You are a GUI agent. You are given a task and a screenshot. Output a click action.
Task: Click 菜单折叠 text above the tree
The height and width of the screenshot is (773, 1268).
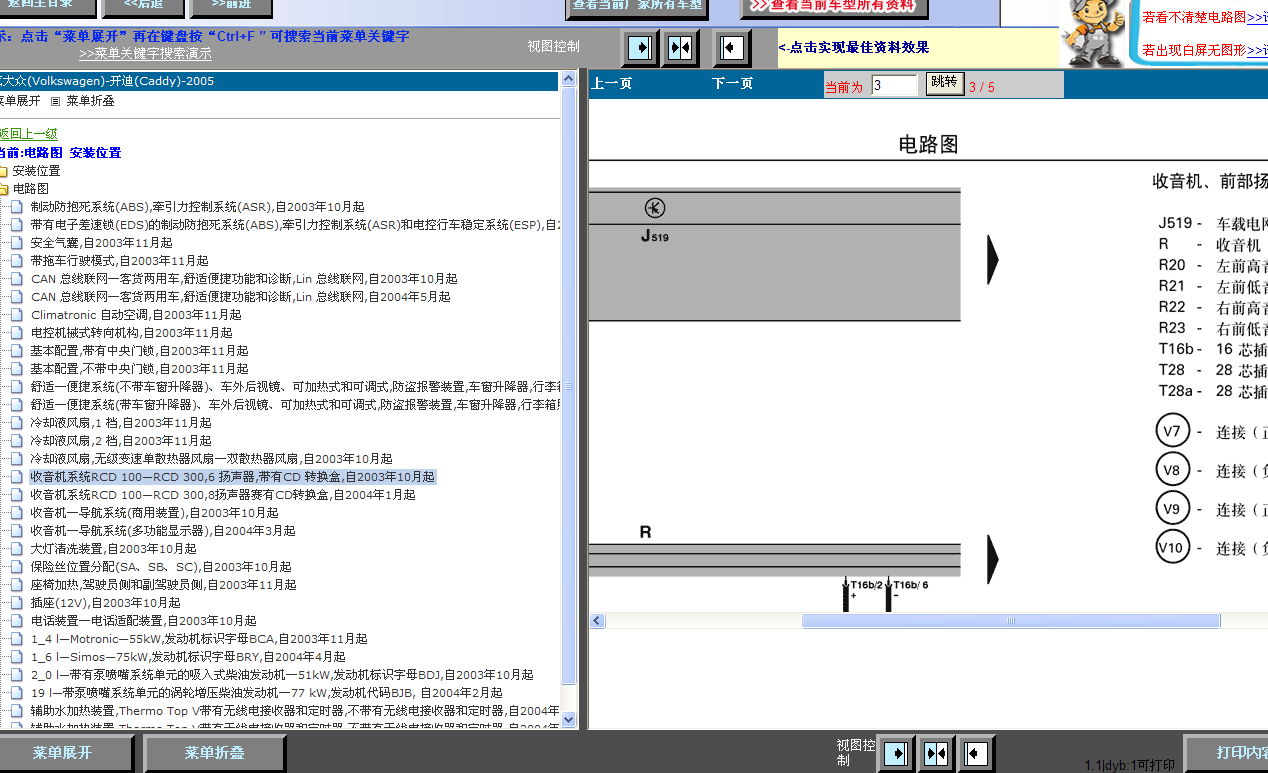click(x=91, y=101)
